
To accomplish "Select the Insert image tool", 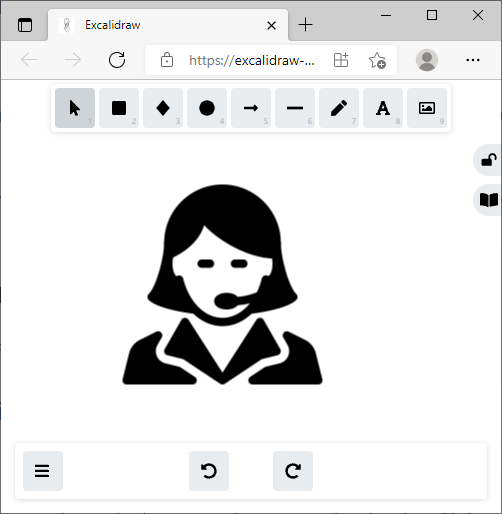I will (427, 108).
